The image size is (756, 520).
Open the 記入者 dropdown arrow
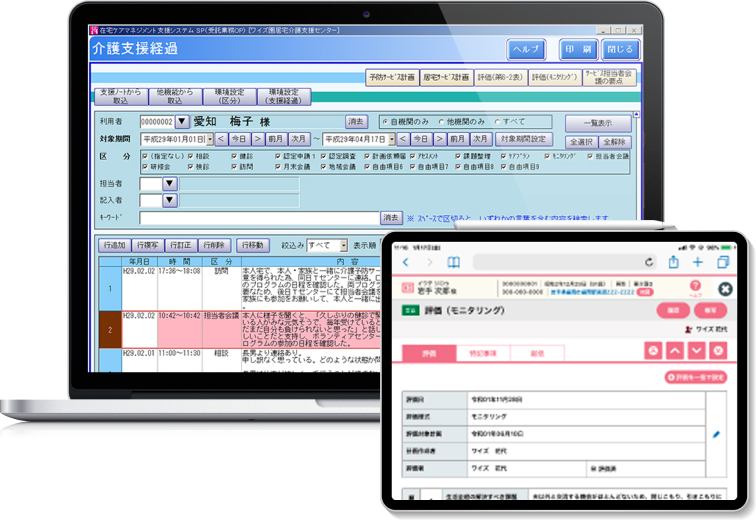[170, 200]
